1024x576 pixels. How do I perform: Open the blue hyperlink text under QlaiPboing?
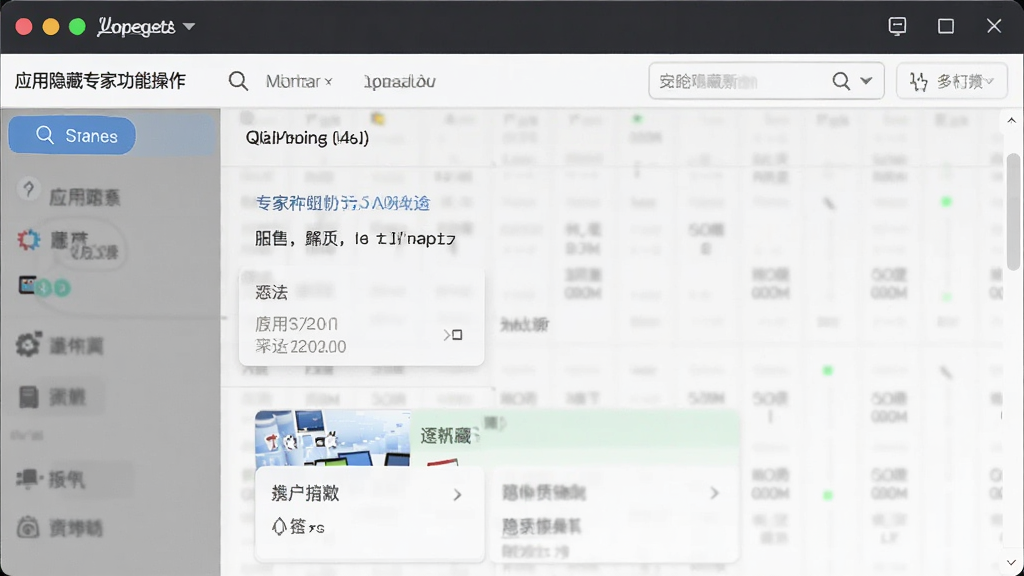(342, 203)
